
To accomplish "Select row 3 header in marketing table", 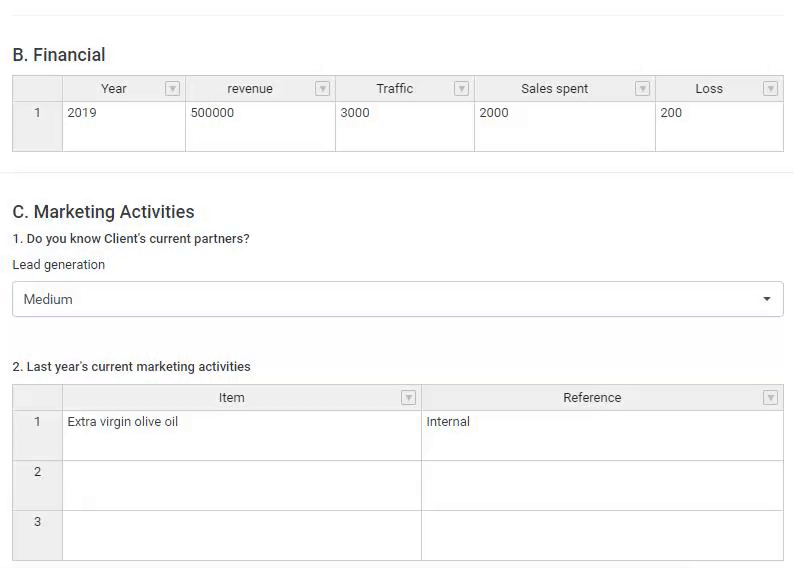I will pos(37,536).
